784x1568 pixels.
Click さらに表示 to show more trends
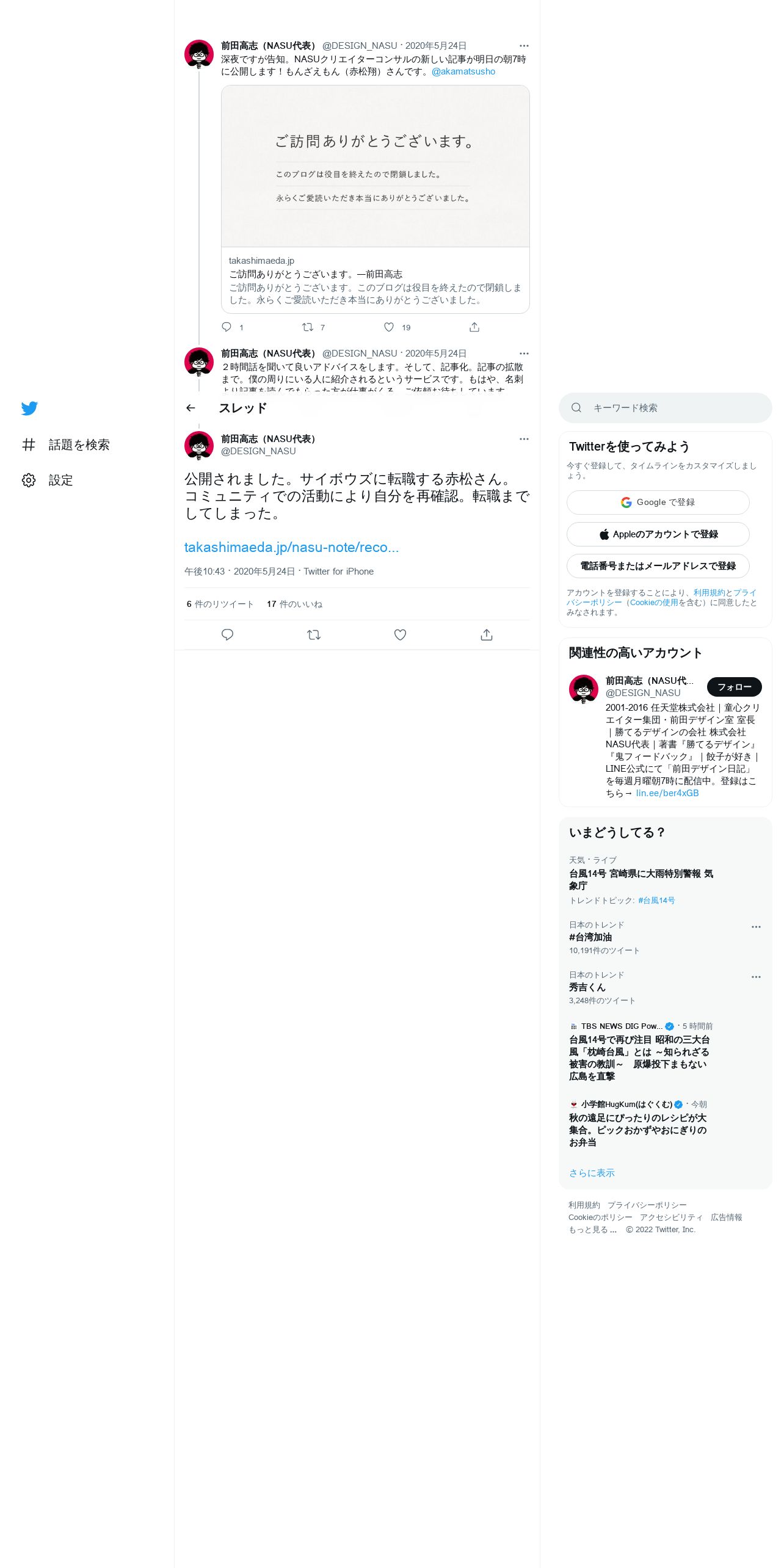592,1173
